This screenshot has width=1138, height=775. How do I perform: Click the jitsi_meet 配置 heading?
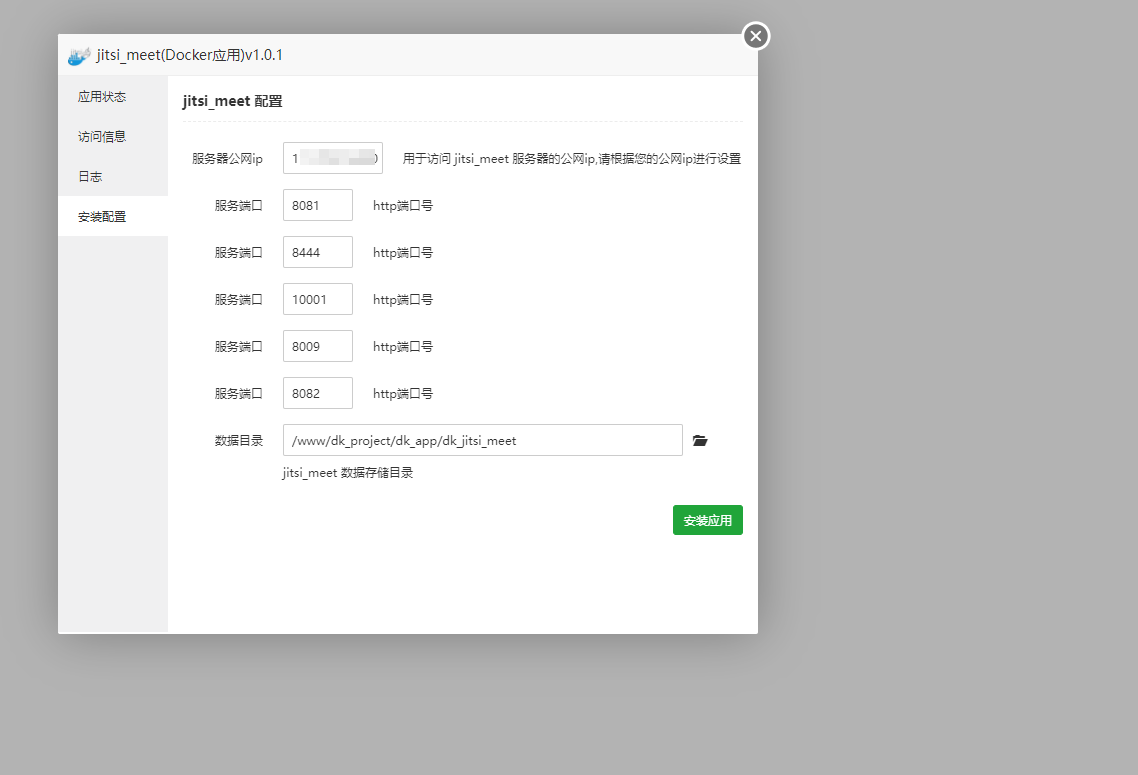[232, 101]
